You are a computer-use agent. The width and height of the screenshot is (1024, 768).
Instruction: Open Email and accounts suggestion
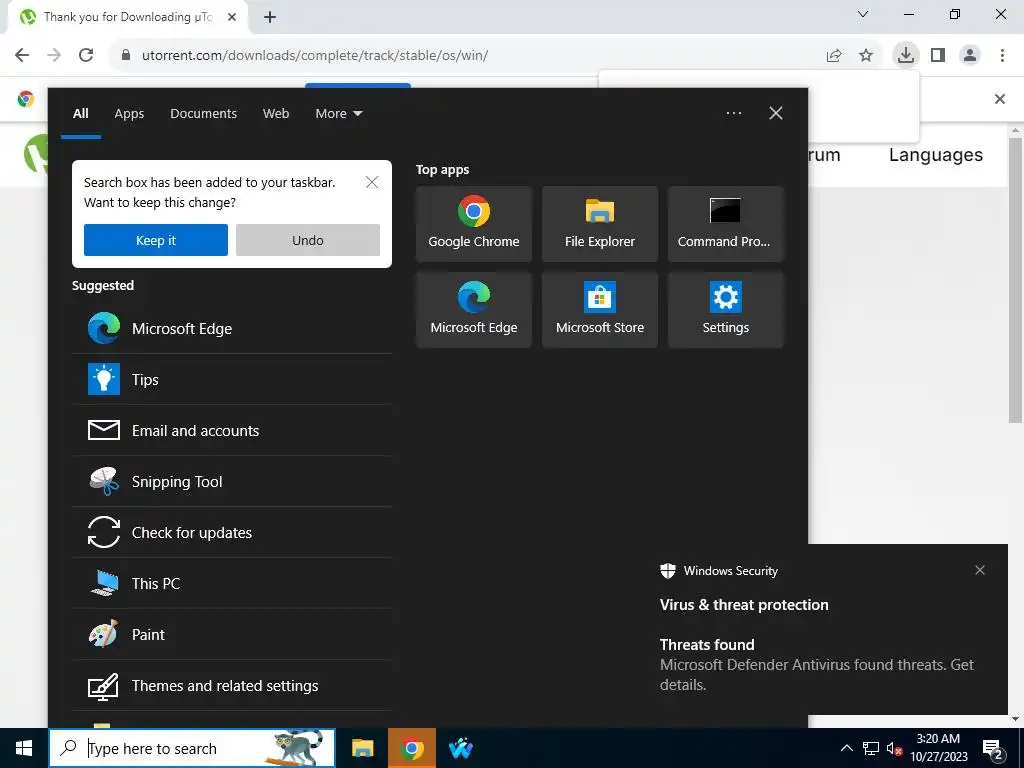[x=232, y=430]
